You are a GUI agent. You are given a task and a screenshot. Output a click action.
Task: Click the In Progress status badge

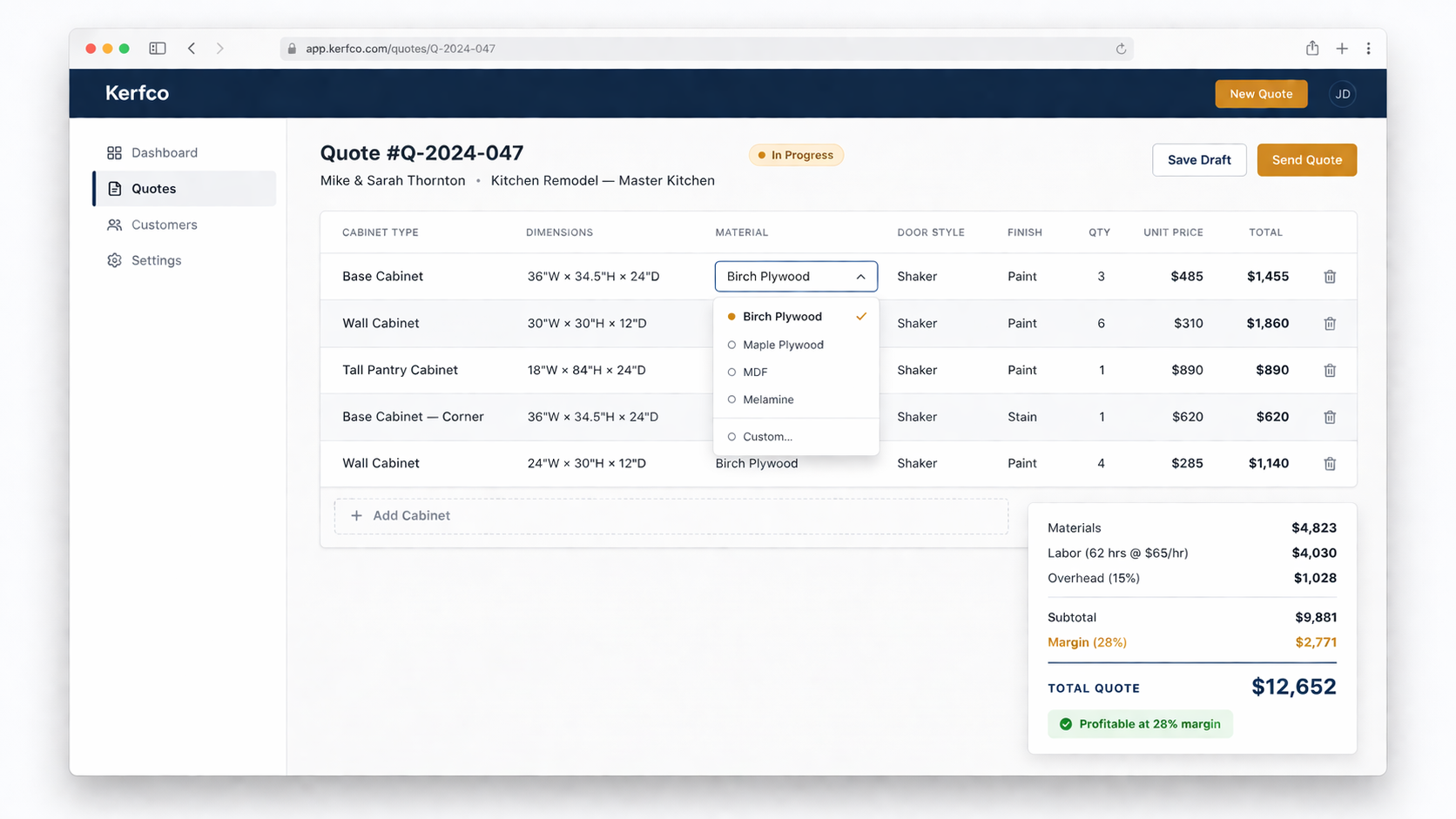[795, 155]
